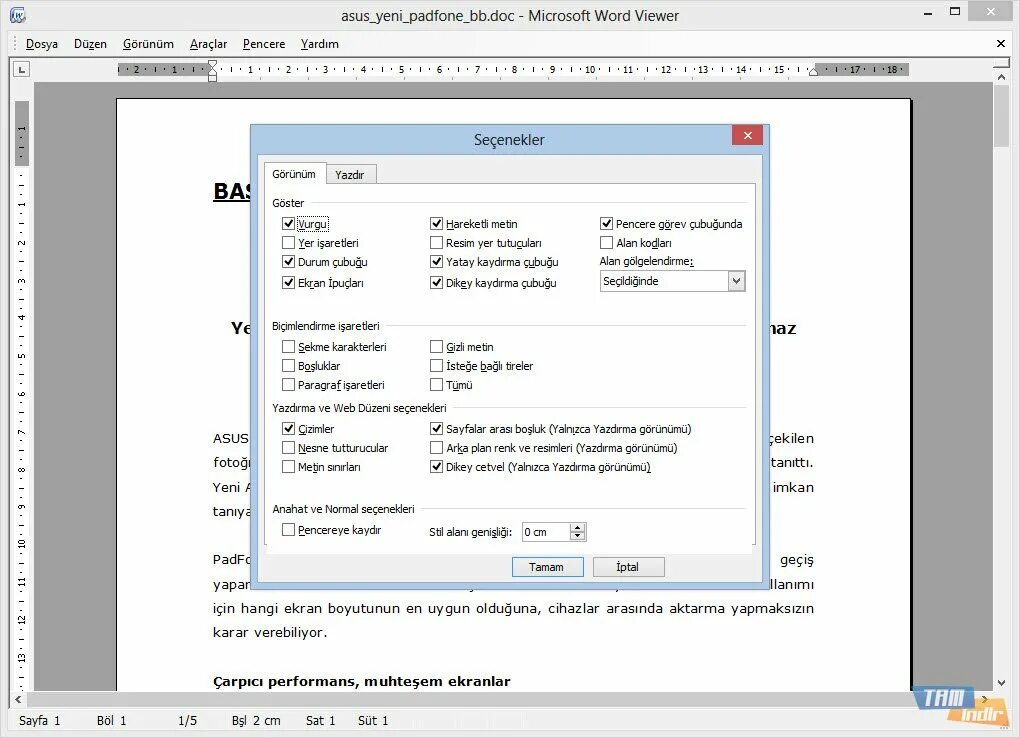Enable Resim yer tutucuları checkbox
The image size is (1020, 738).
point(436,243)
